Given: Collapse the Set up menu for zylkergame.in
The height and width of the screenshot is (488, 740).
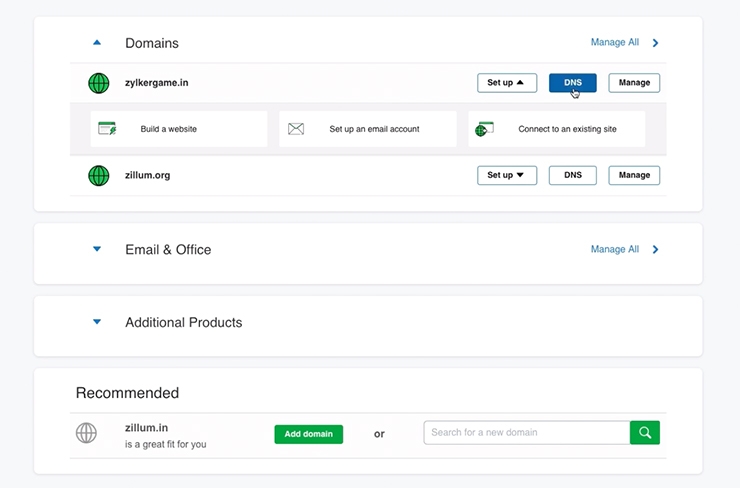Looking at the screenshot, I should click(506, 83).
